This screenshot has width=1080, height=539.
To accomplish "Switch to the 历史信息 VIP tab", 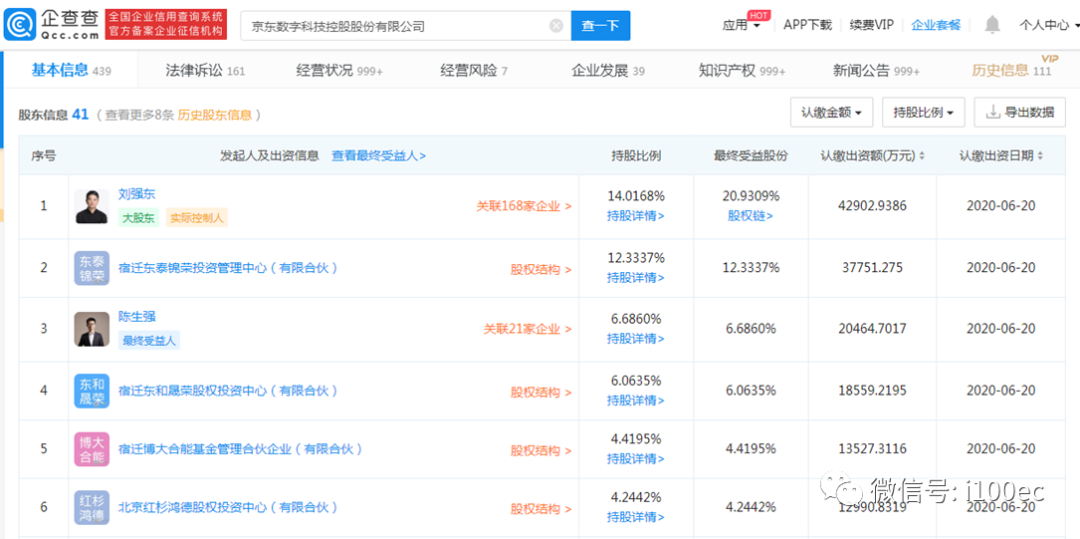I will 1012,69.
